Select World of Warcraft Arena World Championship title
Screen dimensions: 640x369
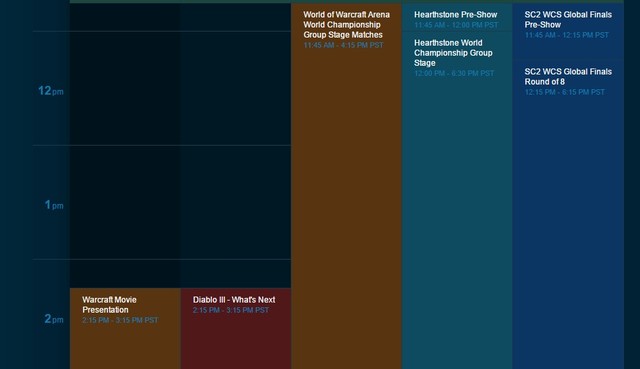point(346,24)
